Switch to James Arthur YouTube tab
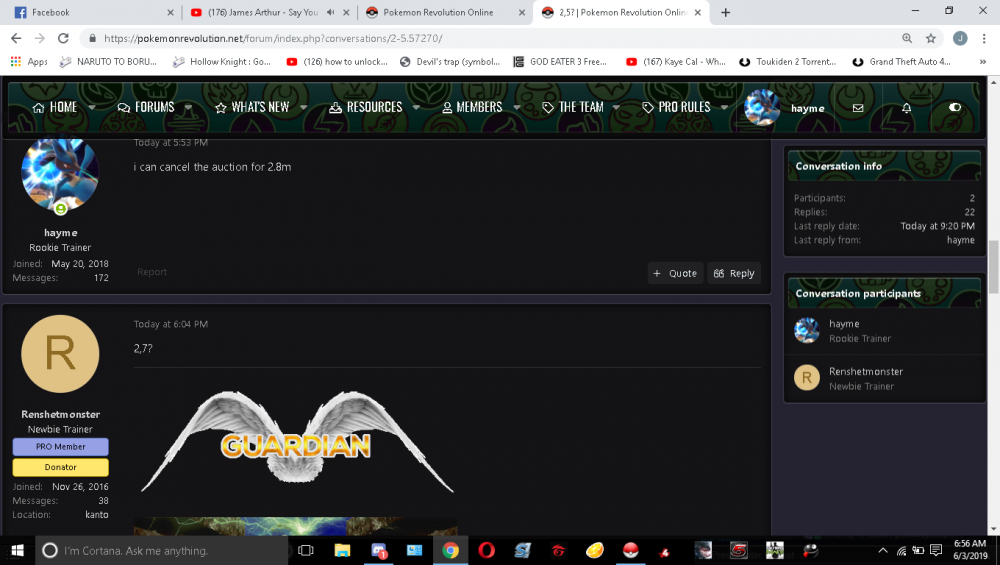Screen dimensions: 1000x565 point(263,12)
